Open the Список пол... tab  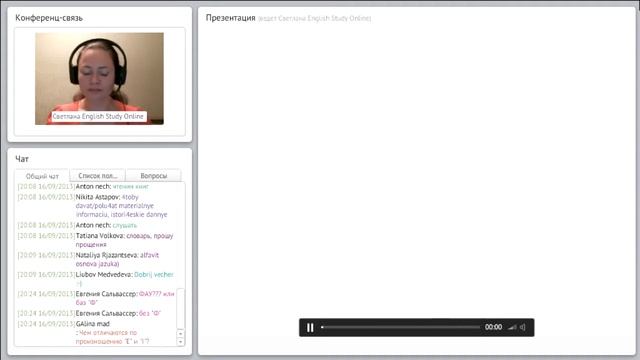[x=98, y=176]
